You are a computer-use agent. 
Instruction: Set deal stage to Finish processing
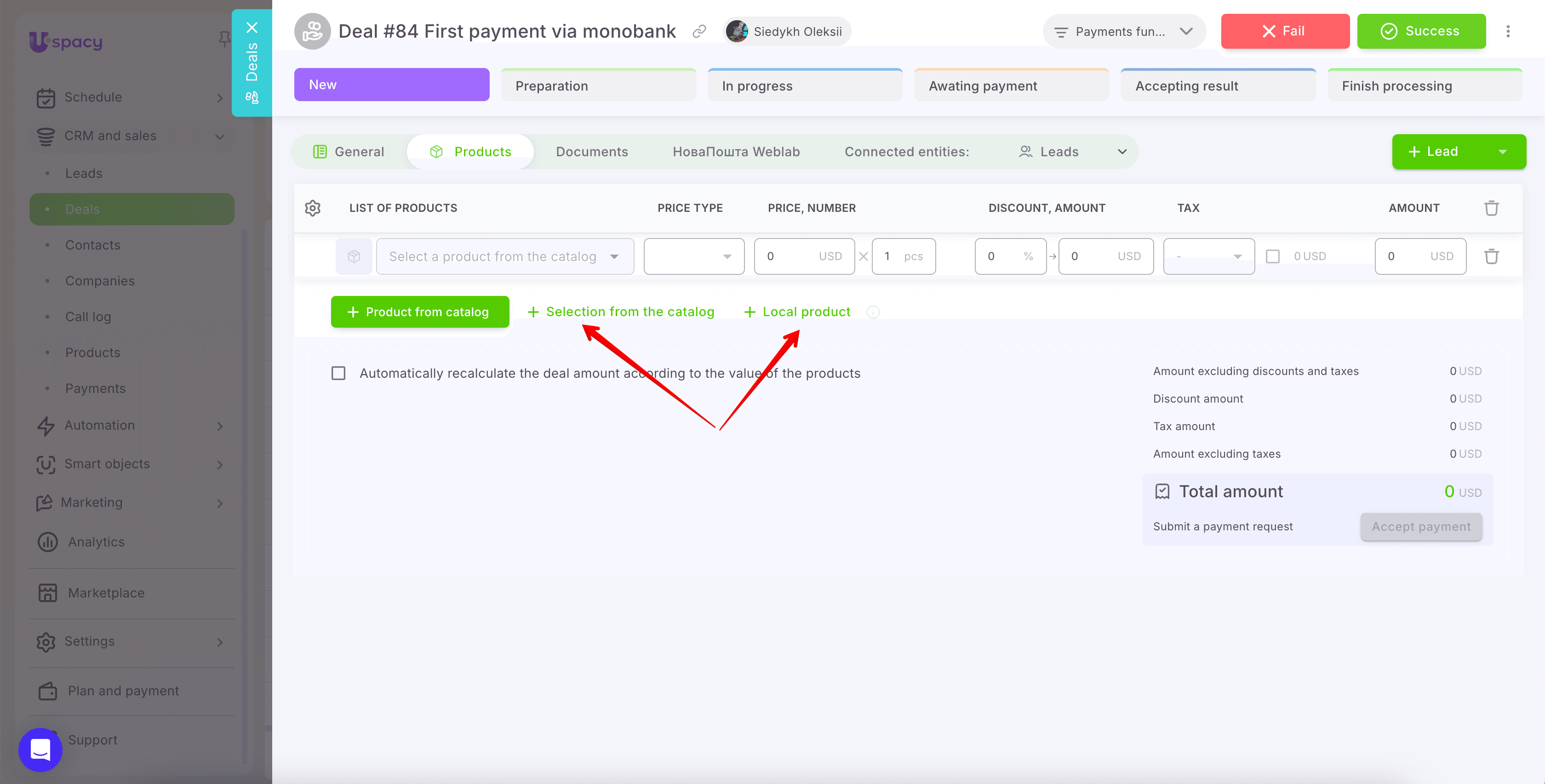(1425, 85)
